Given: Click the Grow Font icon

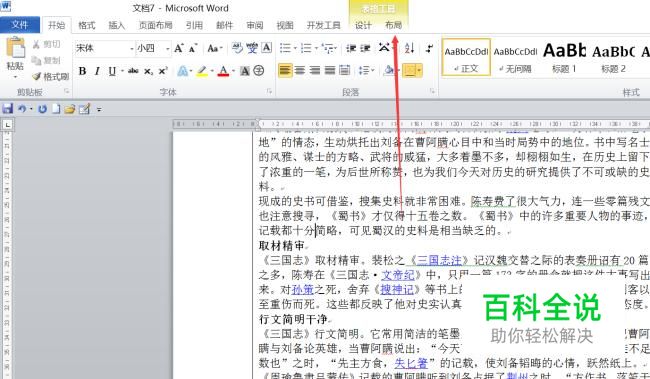Looking at the screenshot, I should [179, 48].
